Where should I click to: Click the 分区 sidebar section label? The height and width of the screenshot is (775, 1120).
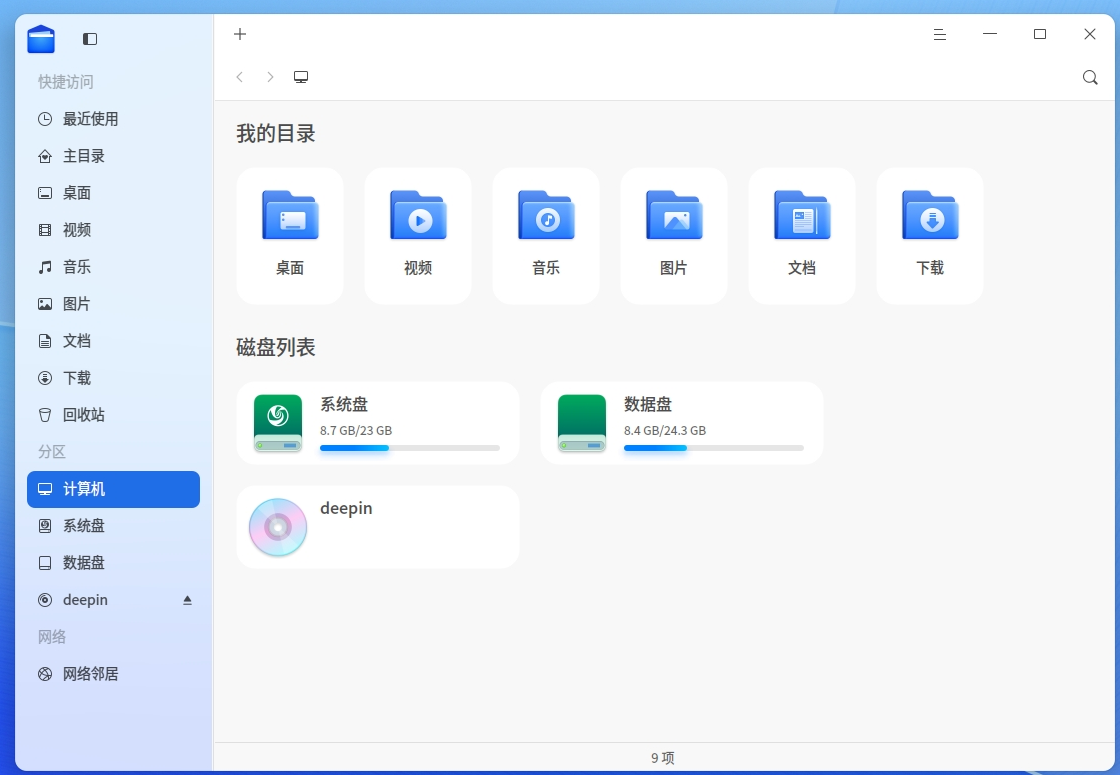51,452
